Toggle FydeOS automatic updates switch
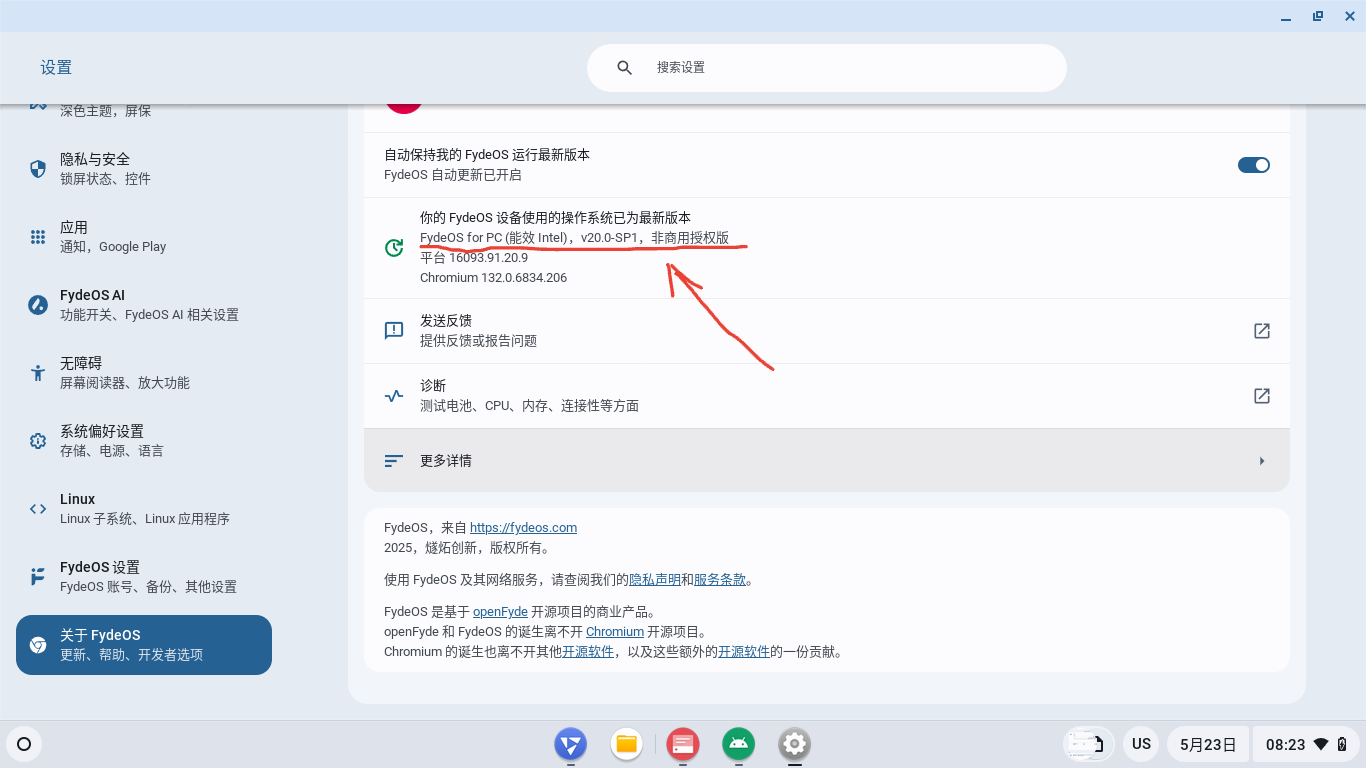1366x768 pixels. click(1253, 165)
